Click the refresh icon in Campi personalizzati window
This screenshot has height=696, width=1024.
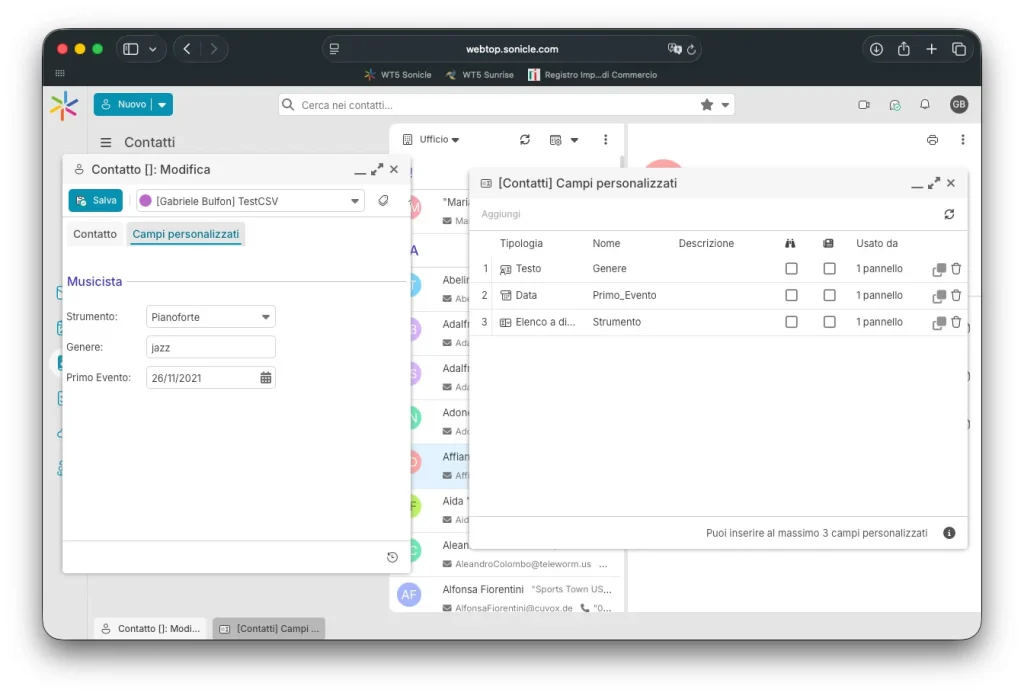[x=948, y=214]
